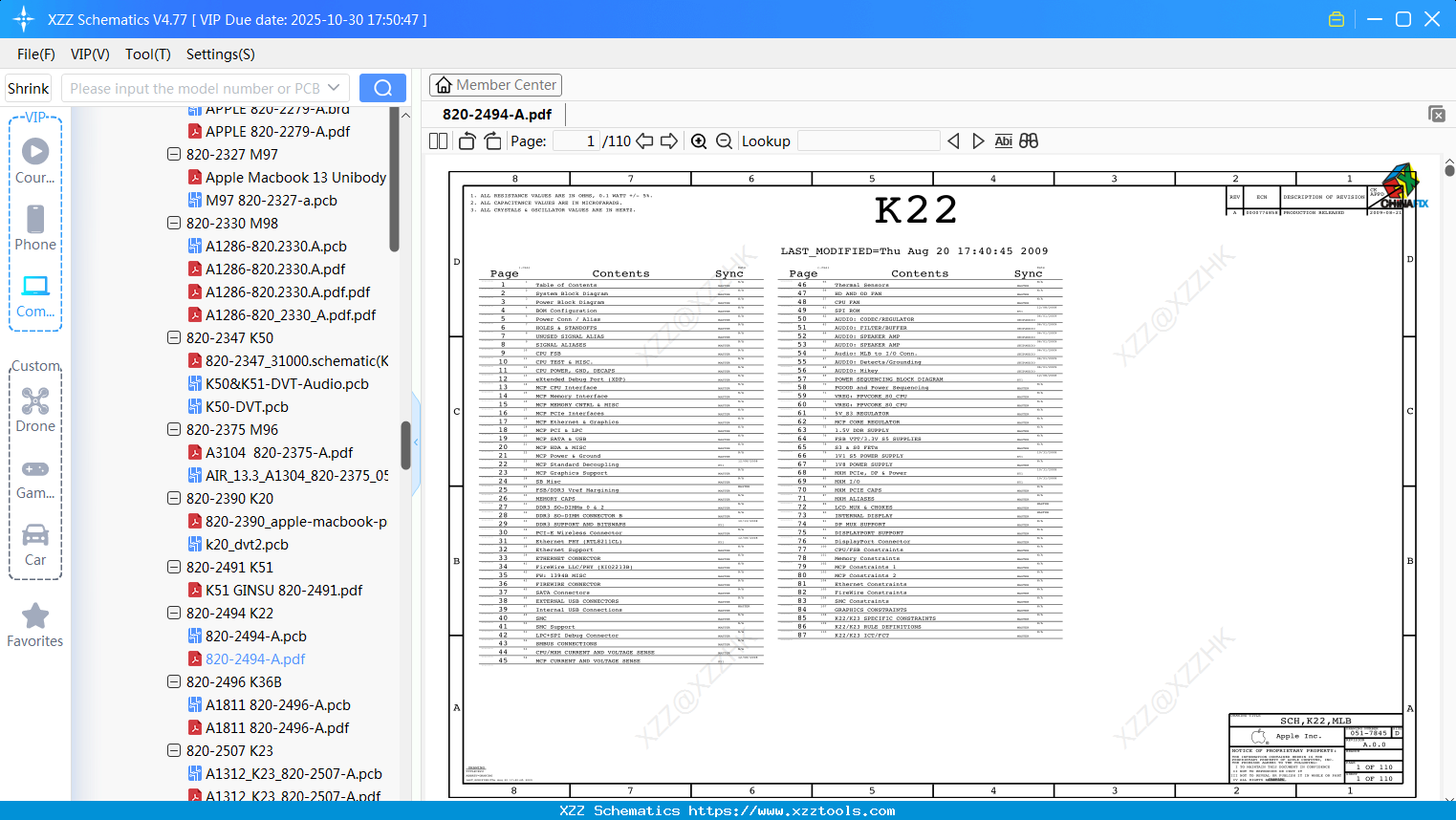Collapse the sidebar using the splitter handle

tap(416, 442)
